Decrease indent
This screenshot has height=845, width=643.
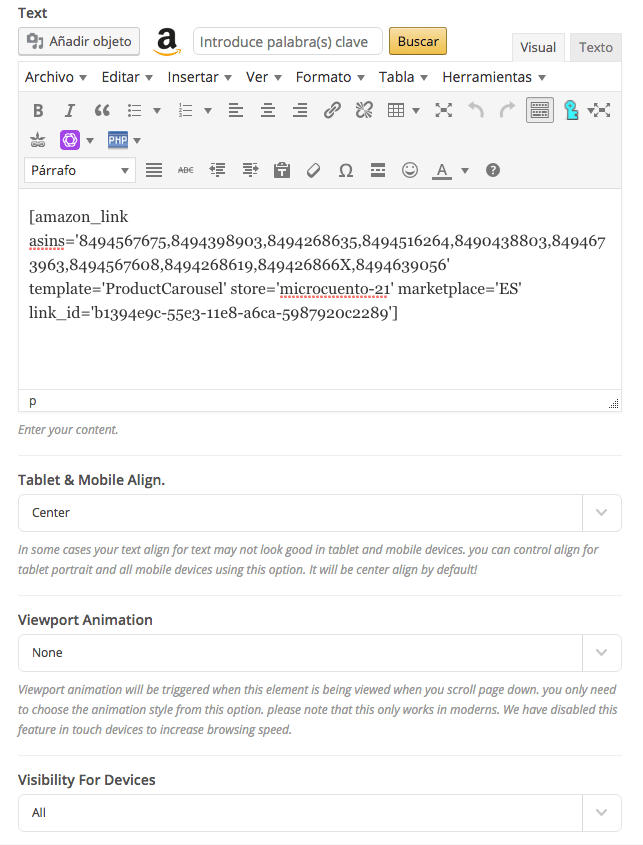pyautogui.click(x=218, y=170)
